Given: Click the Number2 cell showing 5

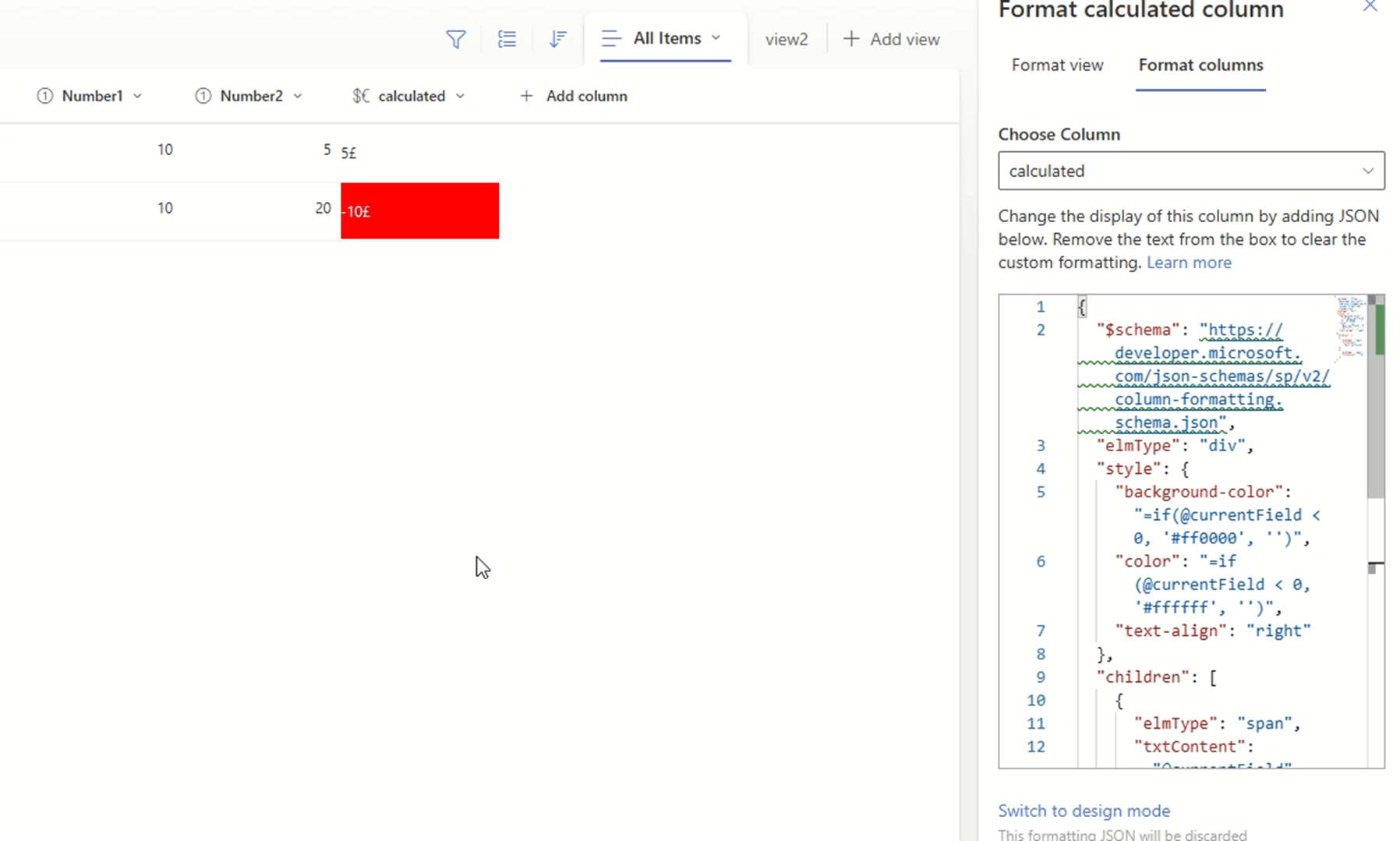Looking at the screenshot, I should [327, 150].
